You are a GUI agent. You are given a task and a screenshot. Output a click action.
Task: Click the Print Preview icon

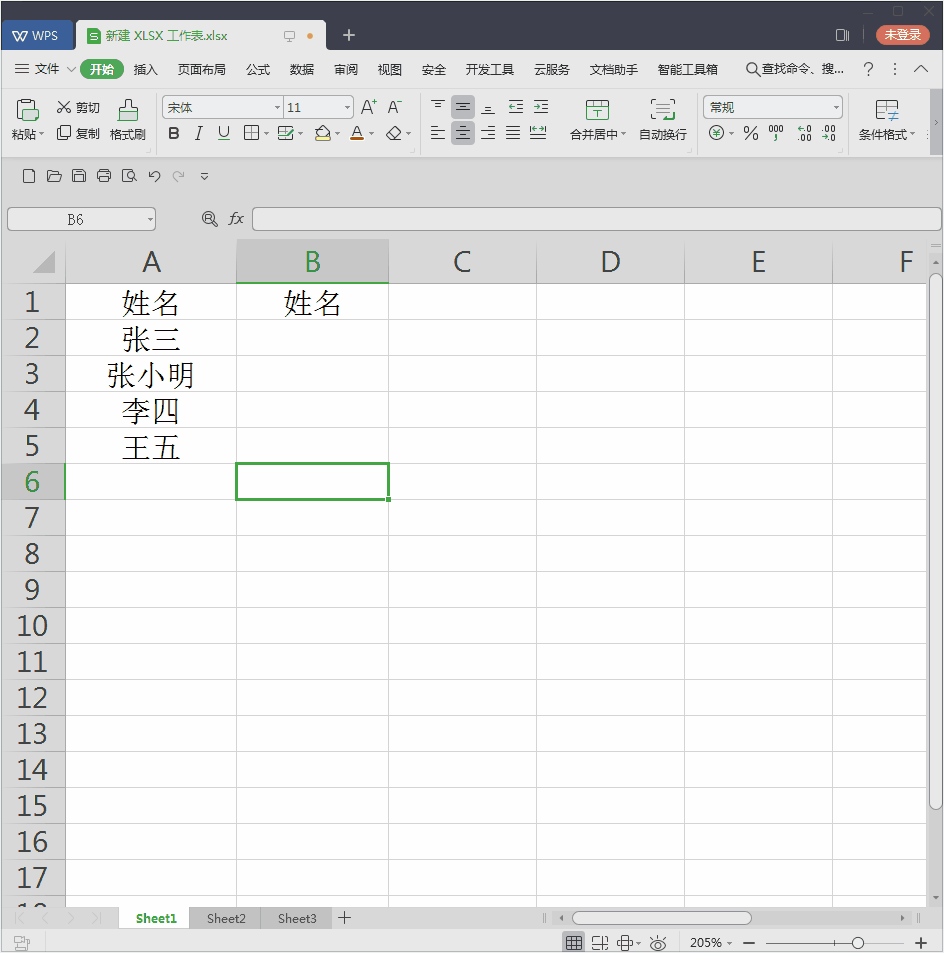129,176
